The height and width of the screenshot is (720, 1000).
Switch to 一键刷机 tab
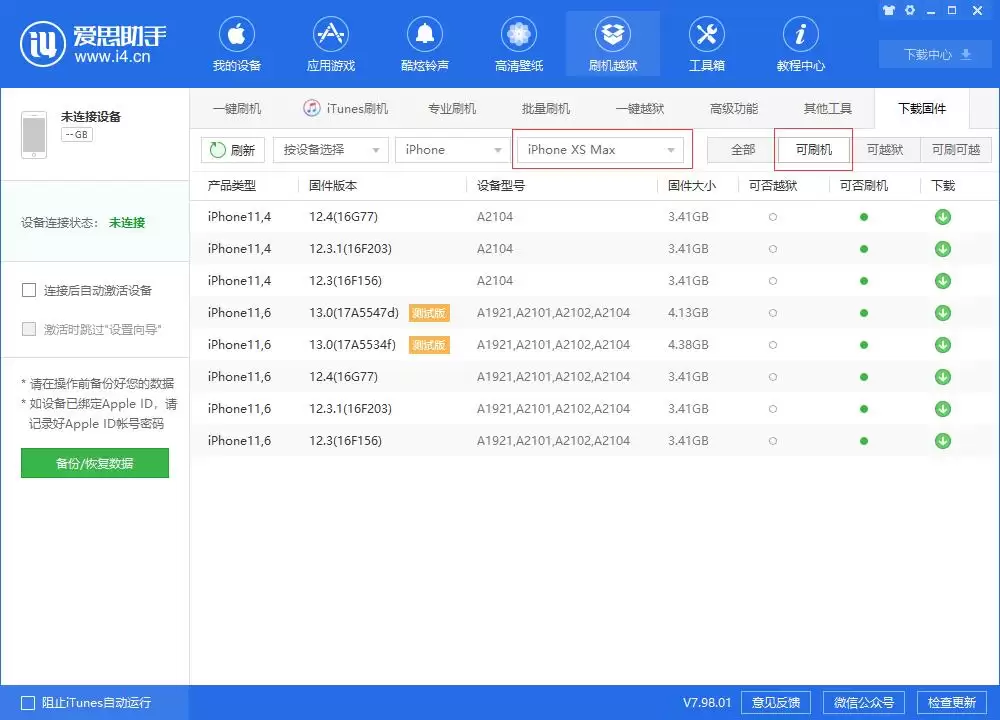(237, 108)
